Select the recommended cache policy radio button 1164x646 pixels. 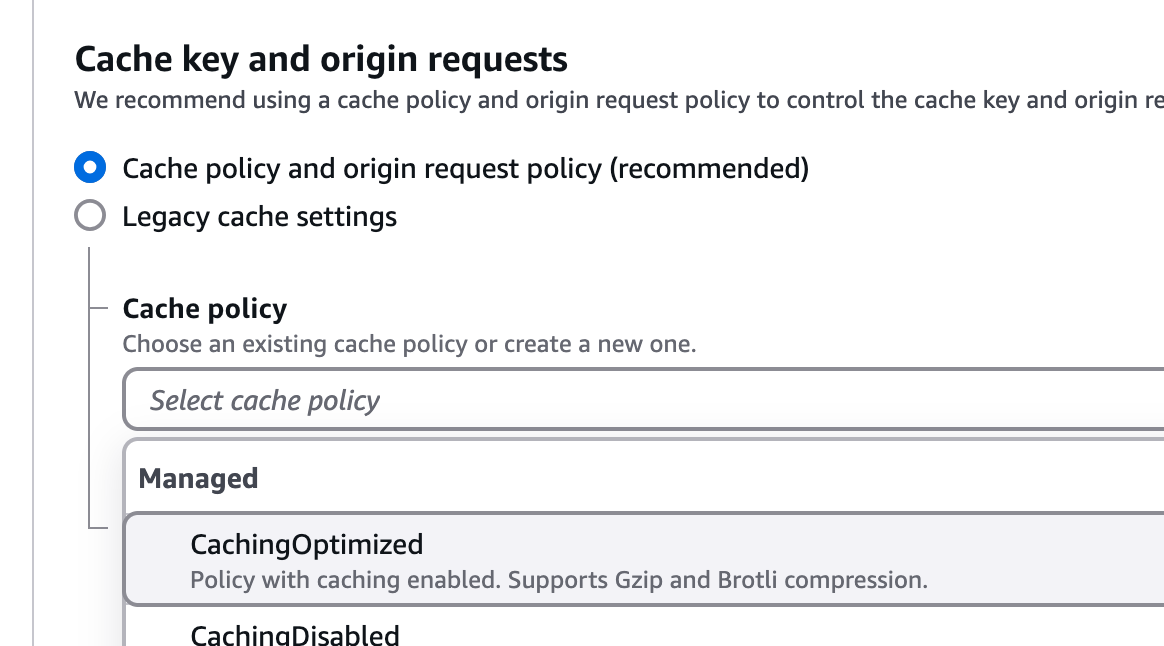90,168
